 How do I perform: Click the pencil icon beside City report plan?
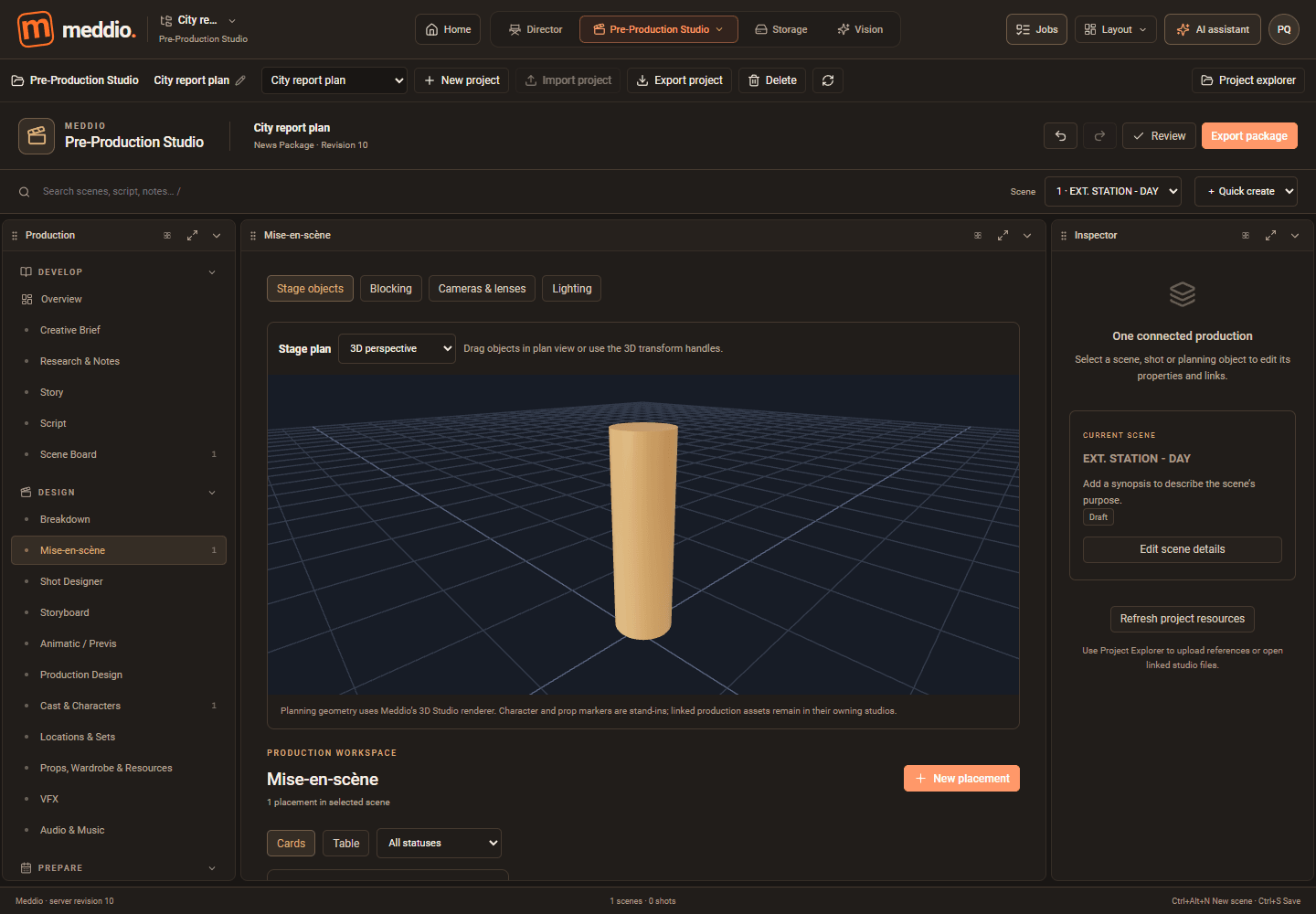coord(240,80)
